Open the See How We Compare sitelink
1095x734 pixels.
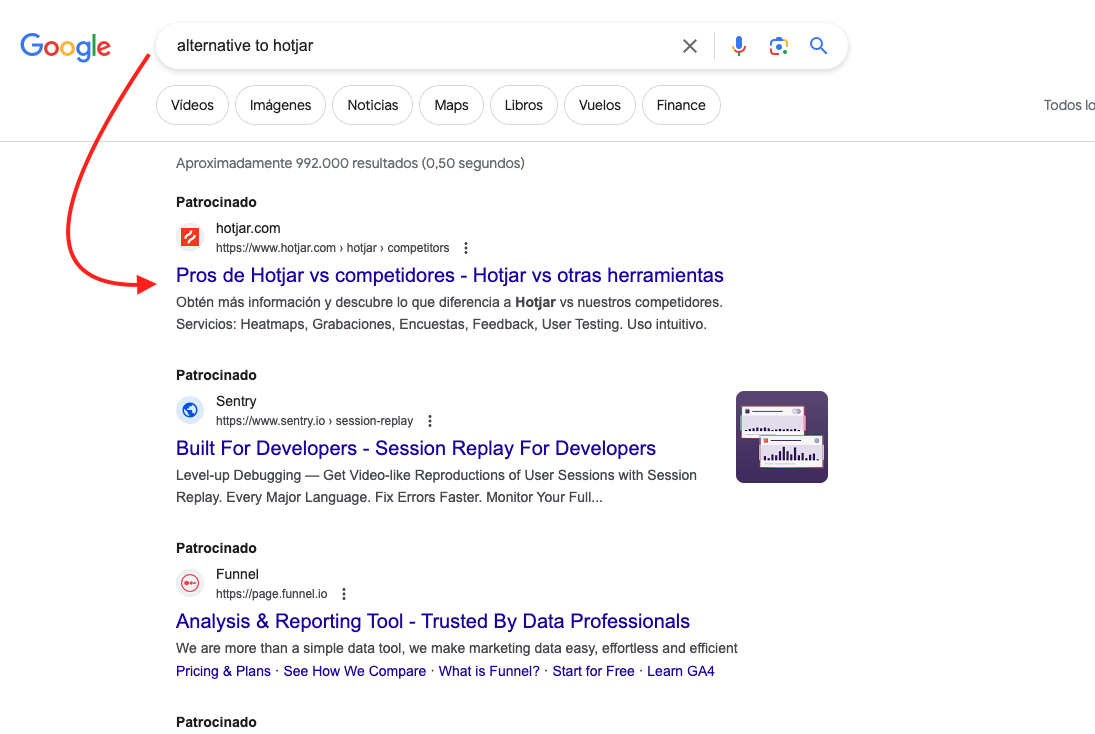pyautogui.click(x=355, y=671)
